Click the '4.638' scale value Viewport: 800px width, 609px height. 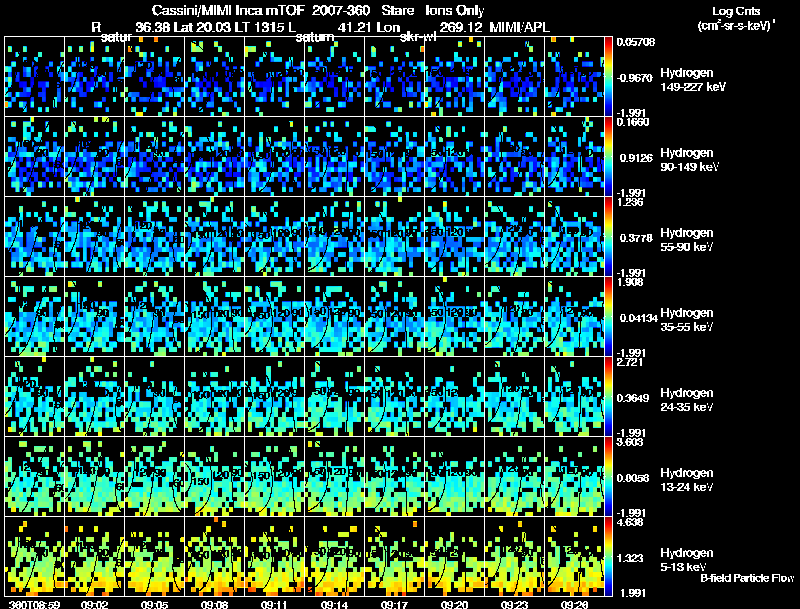tap(630, 522)
